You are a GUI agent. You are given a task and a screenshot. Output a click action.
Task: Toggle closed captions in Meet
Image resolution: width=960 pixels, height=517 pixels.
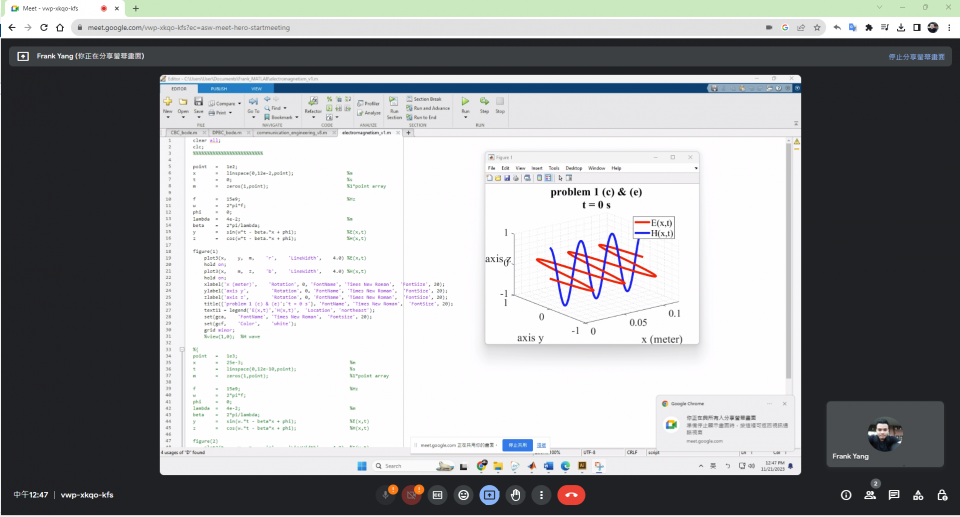point(437,495)
